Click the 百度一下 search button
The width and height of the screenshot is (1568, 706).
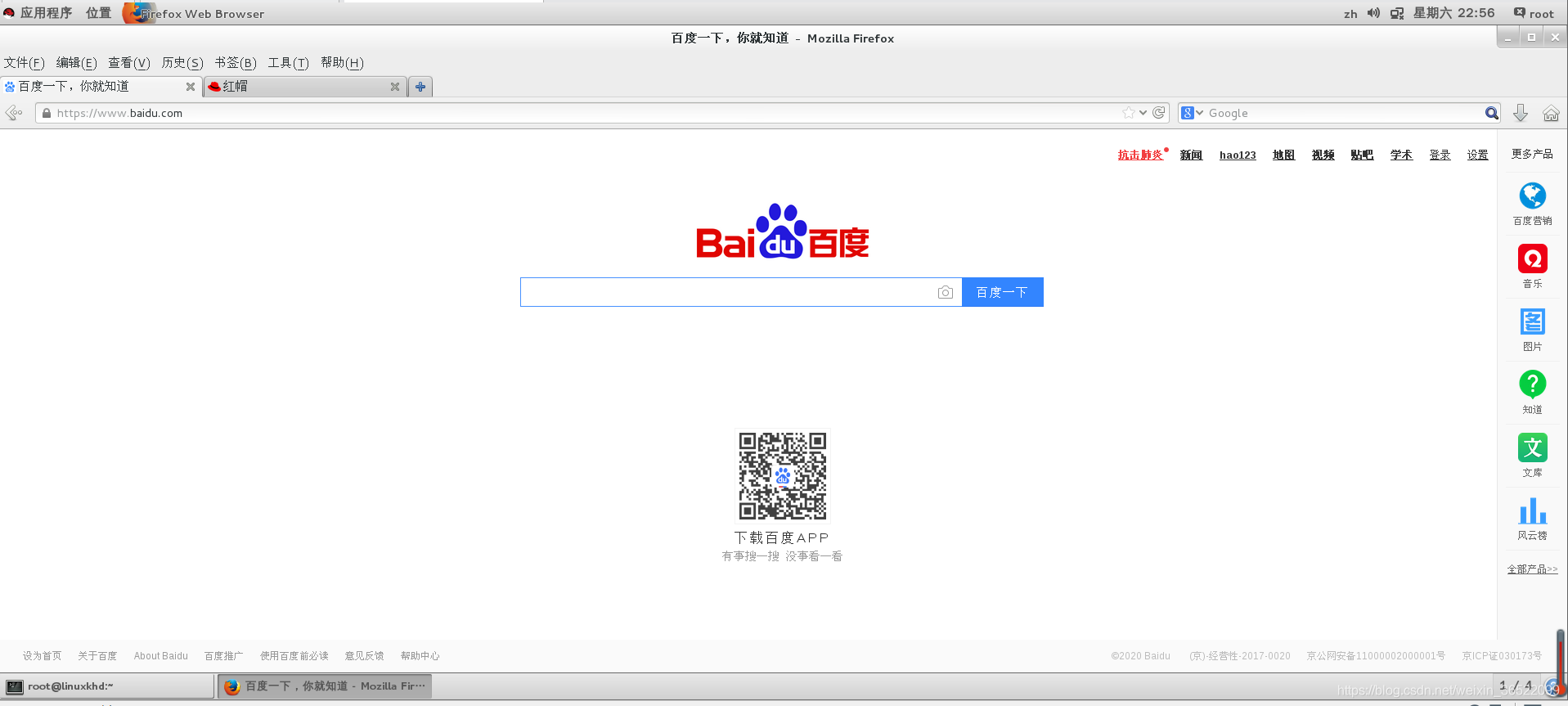(1002, 292)
